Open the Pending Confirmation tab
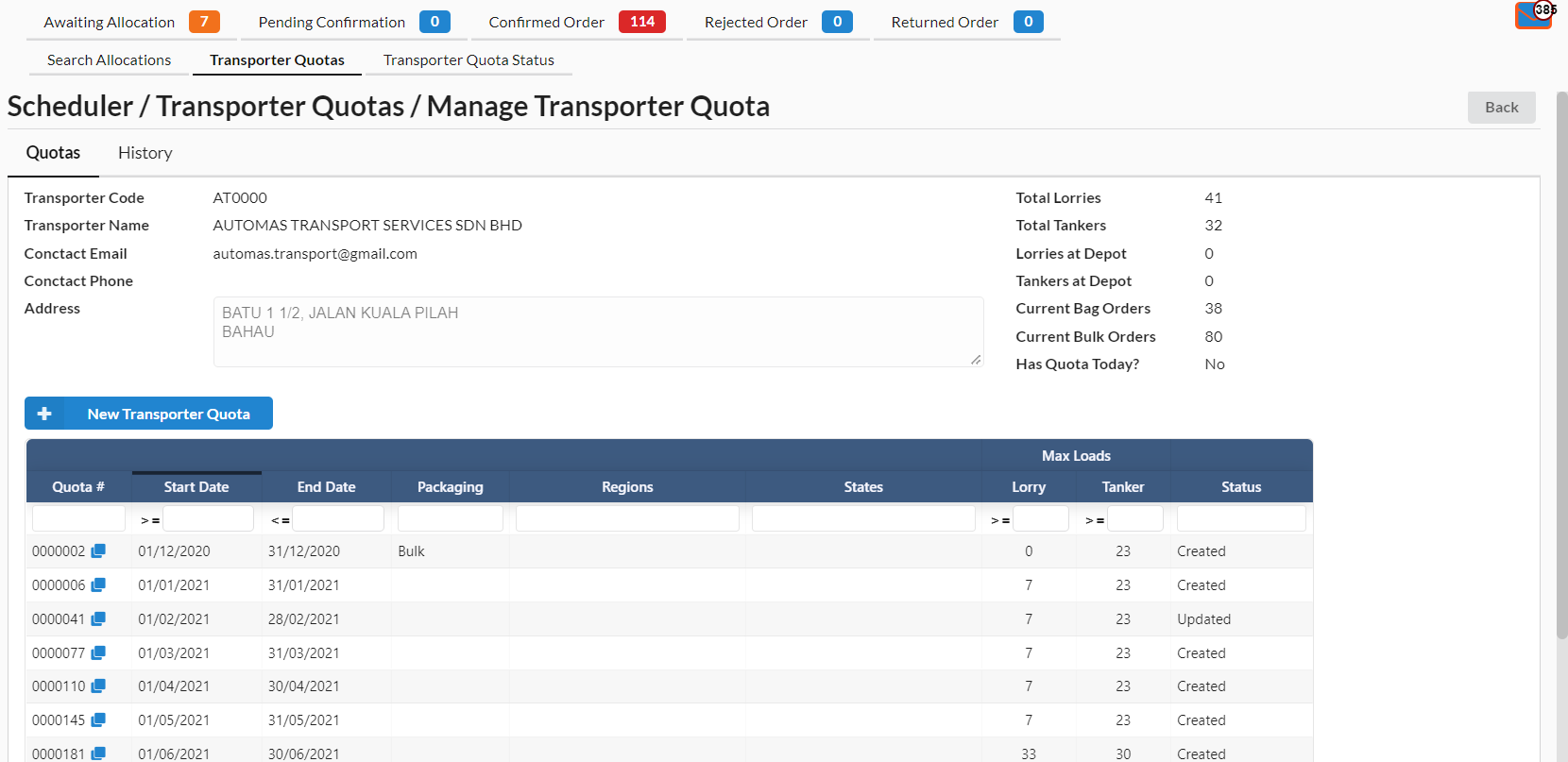This screenshot has width=1568, height=762. point(353,22)
